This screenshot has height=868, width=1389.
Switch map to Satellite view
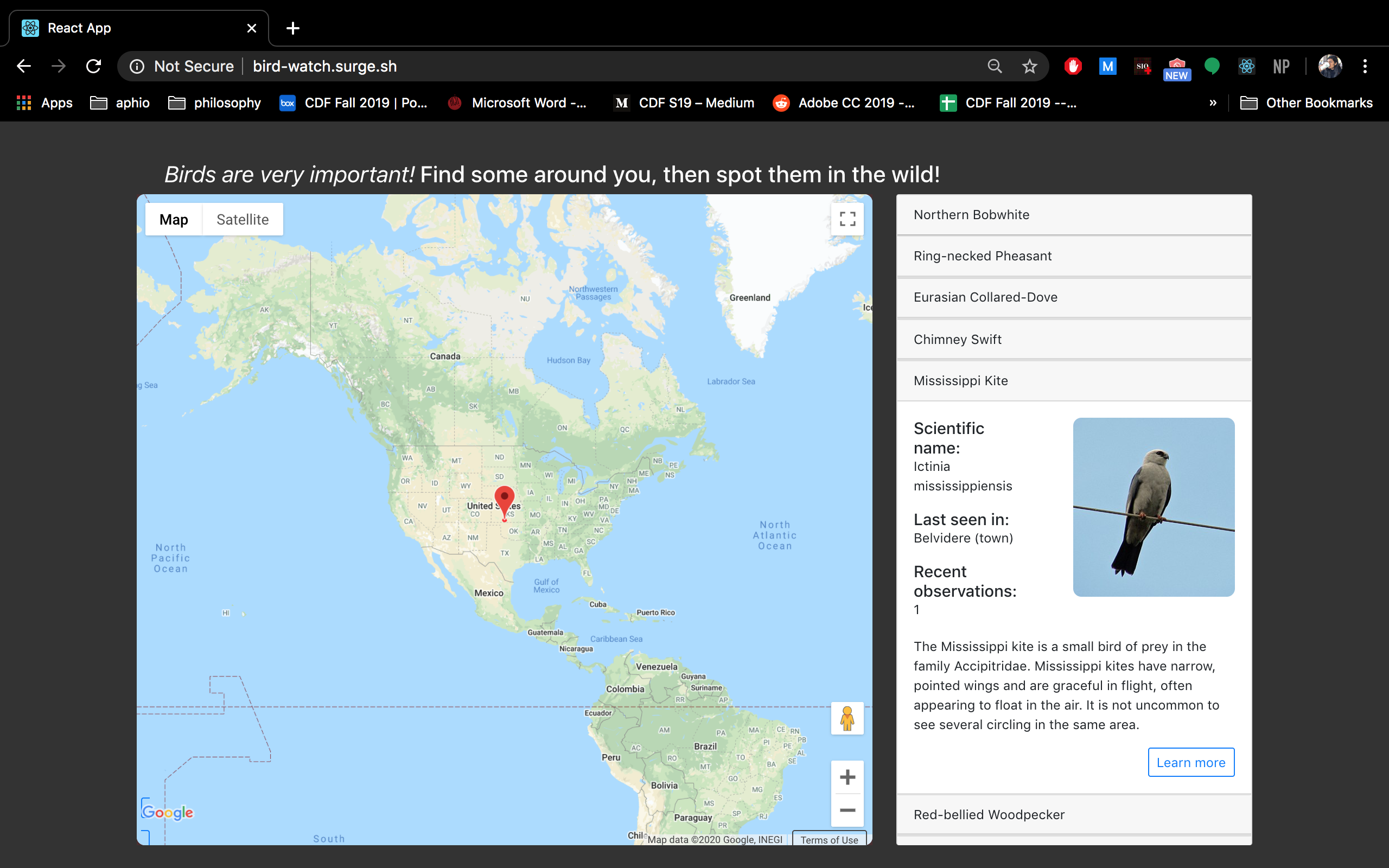242,220
